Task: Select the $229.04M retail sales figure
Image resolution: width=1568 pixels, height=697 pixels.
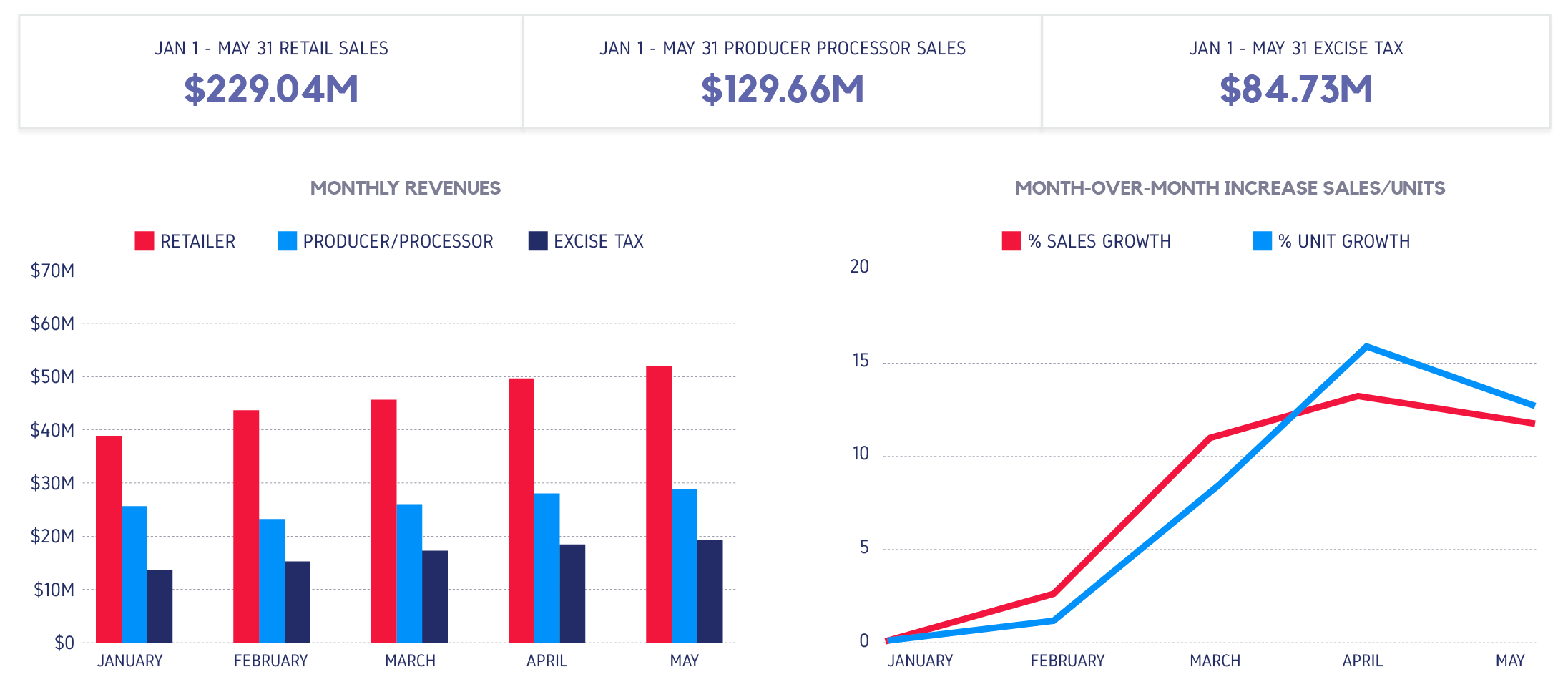Action: [272, 89]
